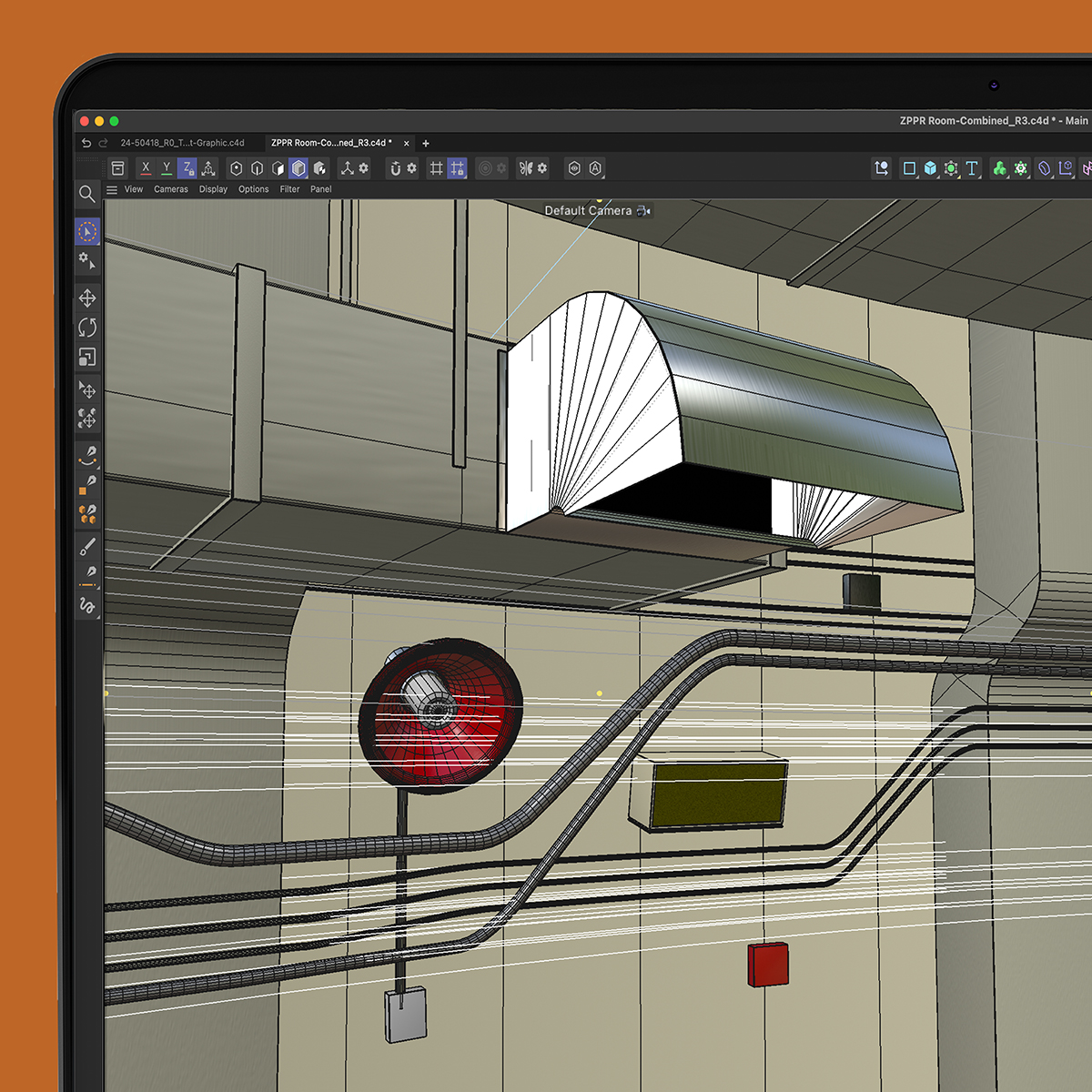Open the viewport Filter menu
The image size is (1092, 1092).
click(x=289, y=190)
